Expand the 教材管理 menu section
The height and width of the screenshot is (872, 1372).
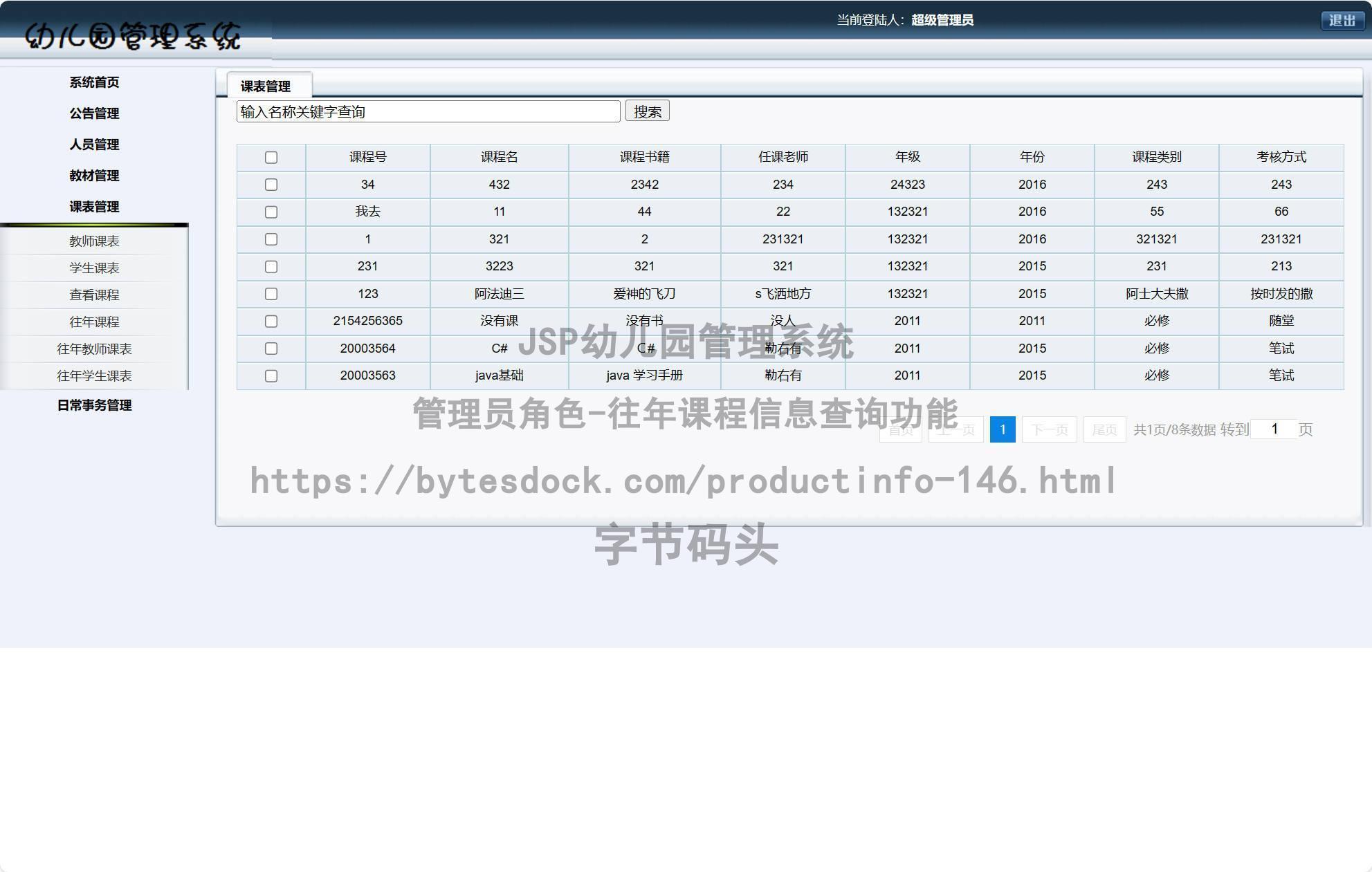click(x=93, y=176)
